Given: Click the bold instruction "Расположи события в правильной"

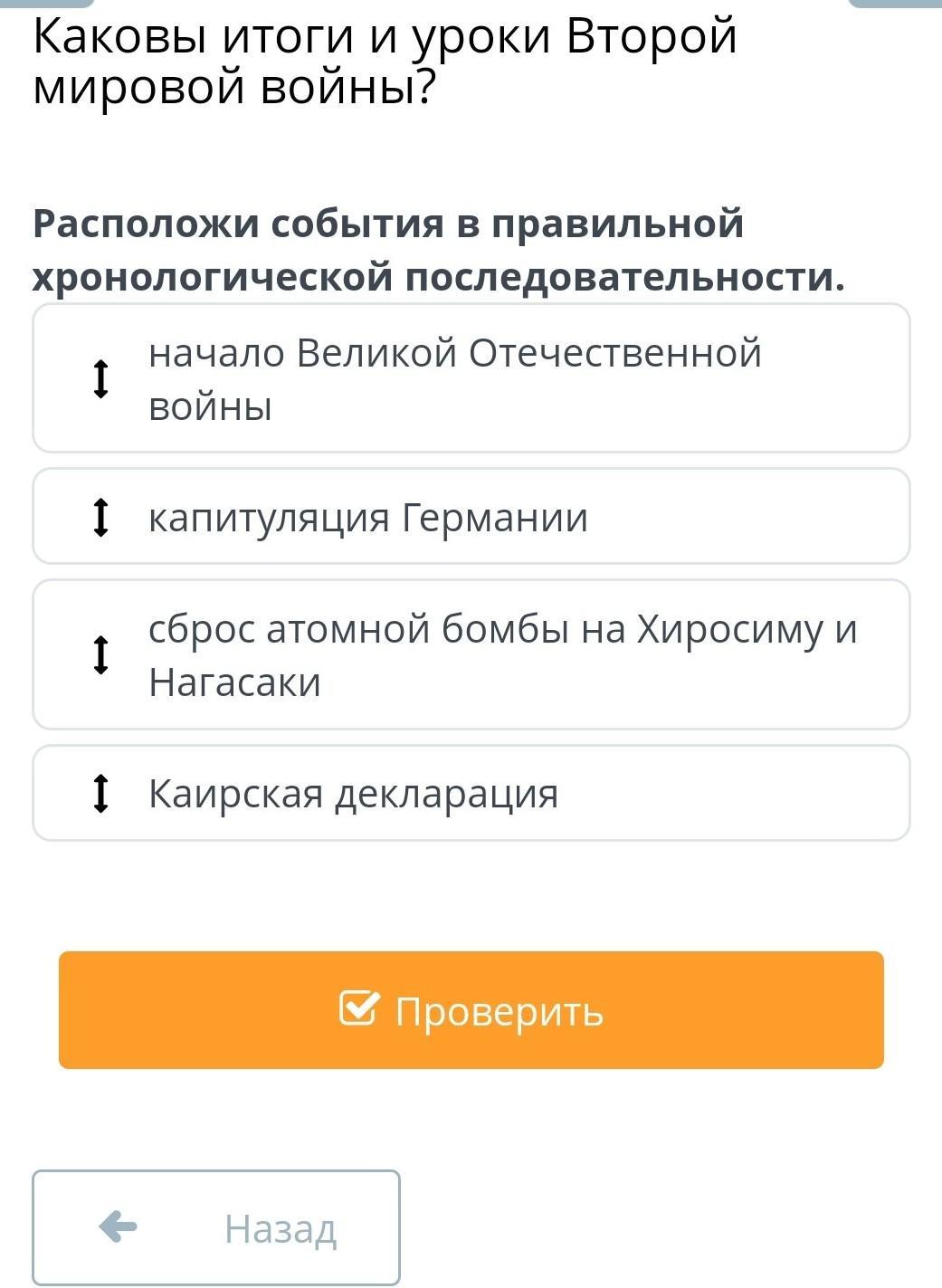Looking at the screenshot, I should pos(388,224).
